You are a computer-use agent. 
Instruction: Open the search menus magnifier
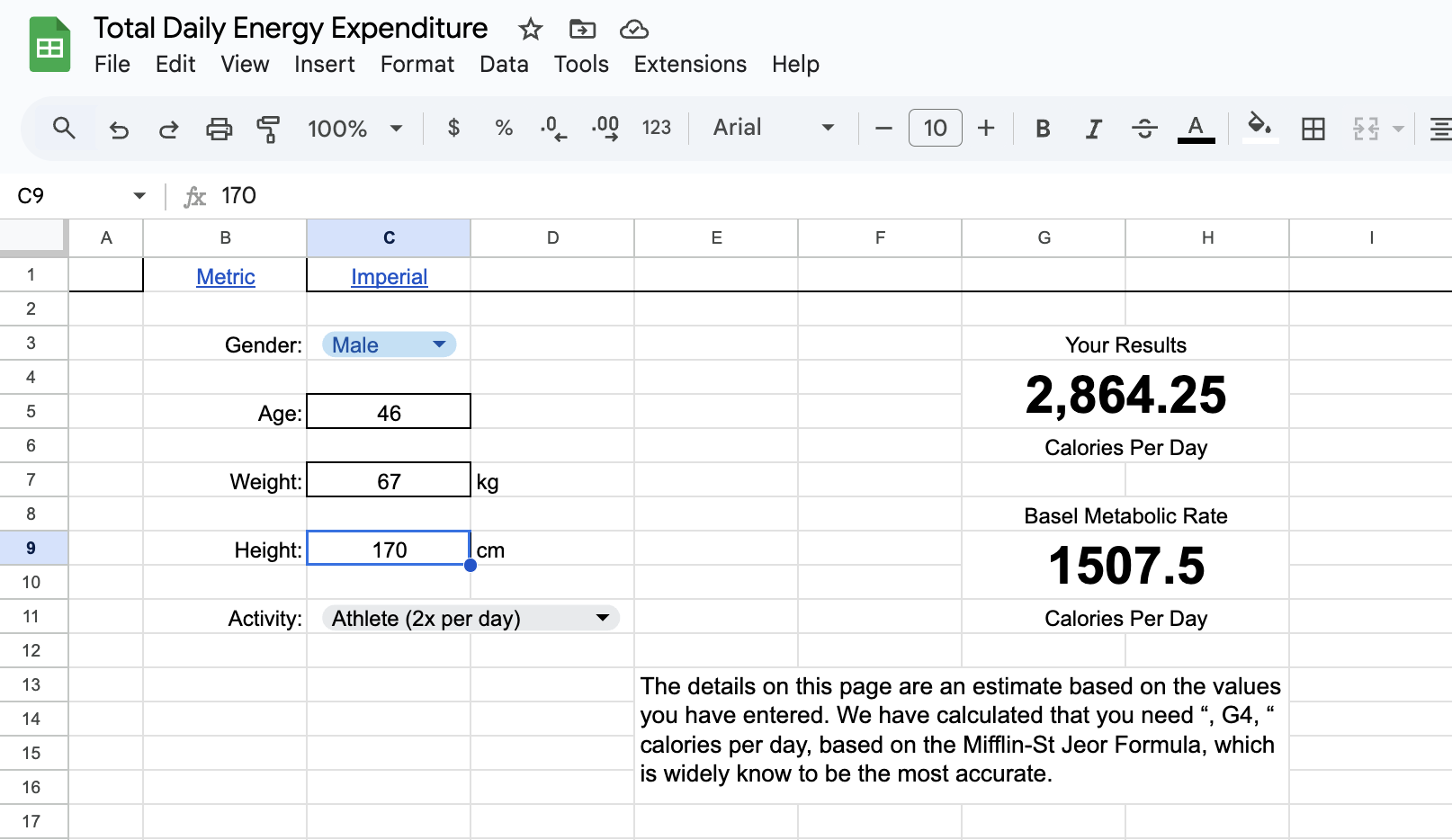[64, 128]
